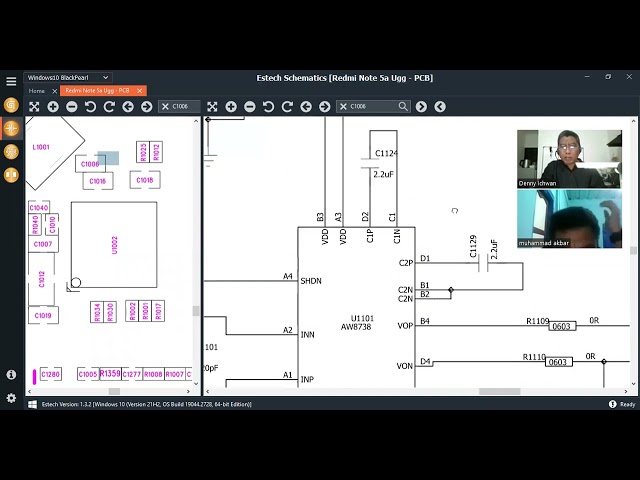The width and height of the screenshot is (640, 480).
Task: Click PCB panel horizontal scrollbar thumb
Action: click(114, 391)
